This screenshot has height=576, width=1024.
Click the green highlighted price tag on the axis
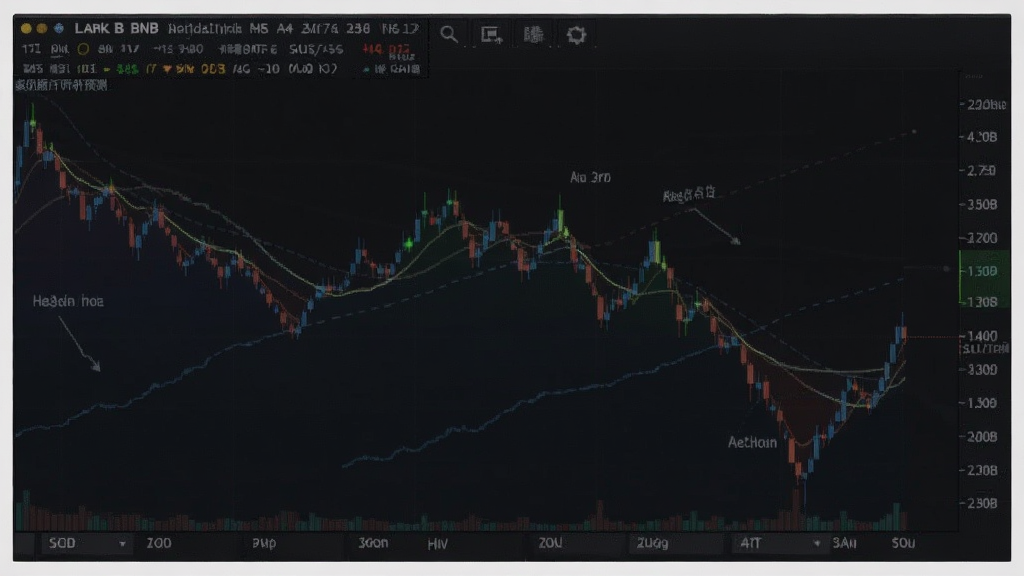pos(984,278)
